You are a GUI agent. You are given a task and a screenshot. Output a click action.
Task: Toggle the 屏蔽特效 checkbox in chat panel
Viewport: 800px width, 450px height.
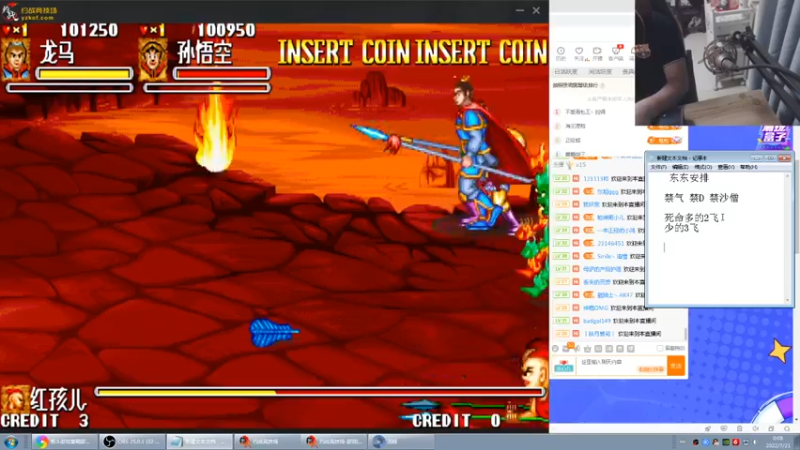(x=660, y=348)
